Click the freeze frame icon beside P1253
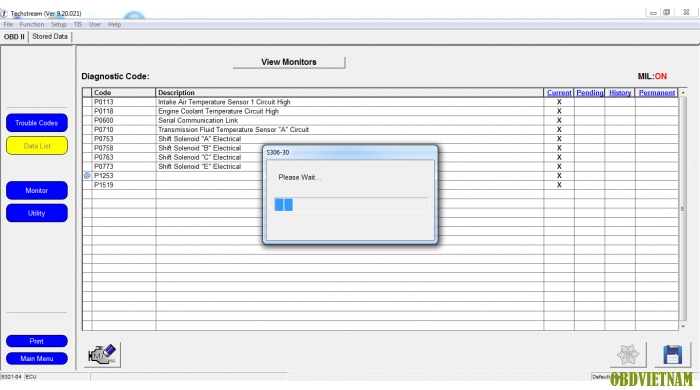Viewport: 700px width, 390px height. click(x=87, y=176)
